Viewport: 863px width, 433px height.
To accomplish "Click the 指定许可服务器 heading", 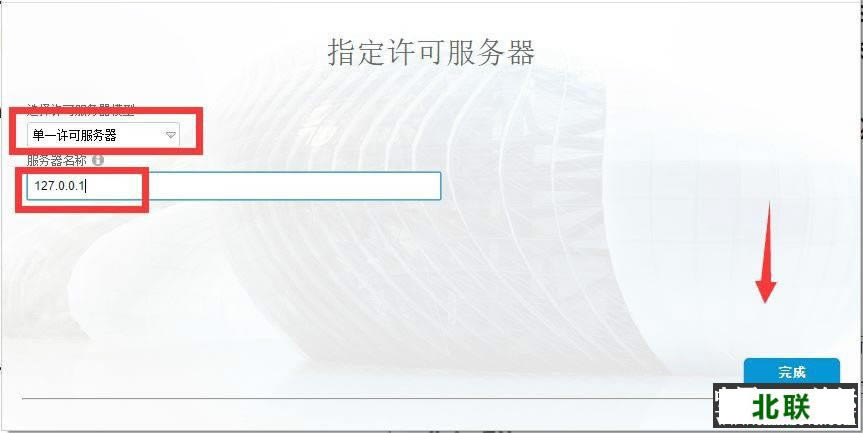I will tap(431, 53).
